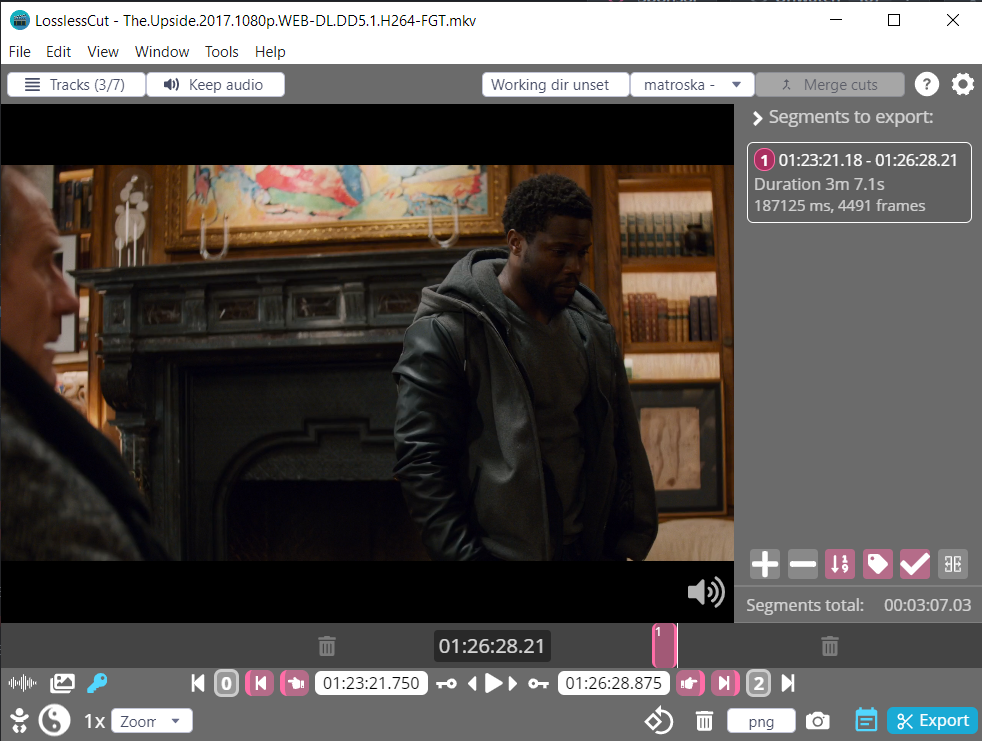The image size is (982, 741).
Task: Mute the video with the speaker icon
Action: click(706, 591)
